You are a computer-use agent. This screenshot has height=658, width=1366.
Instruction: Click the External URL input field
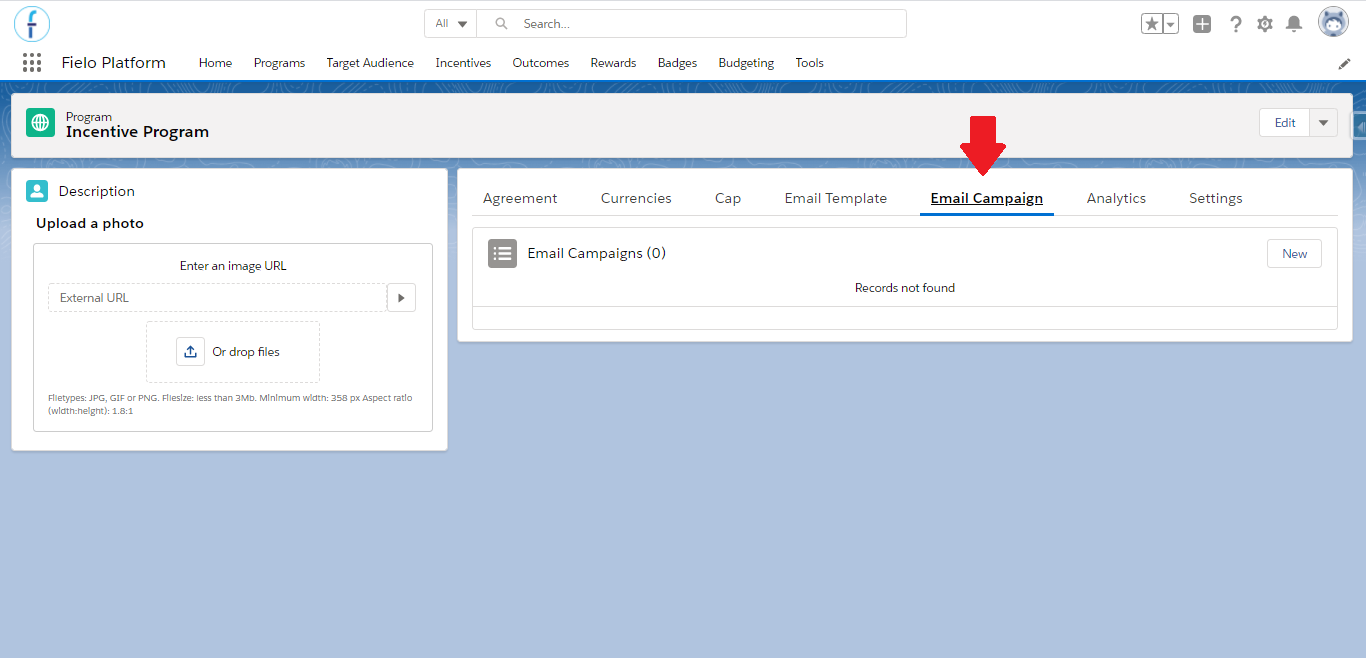coord(217,297)
